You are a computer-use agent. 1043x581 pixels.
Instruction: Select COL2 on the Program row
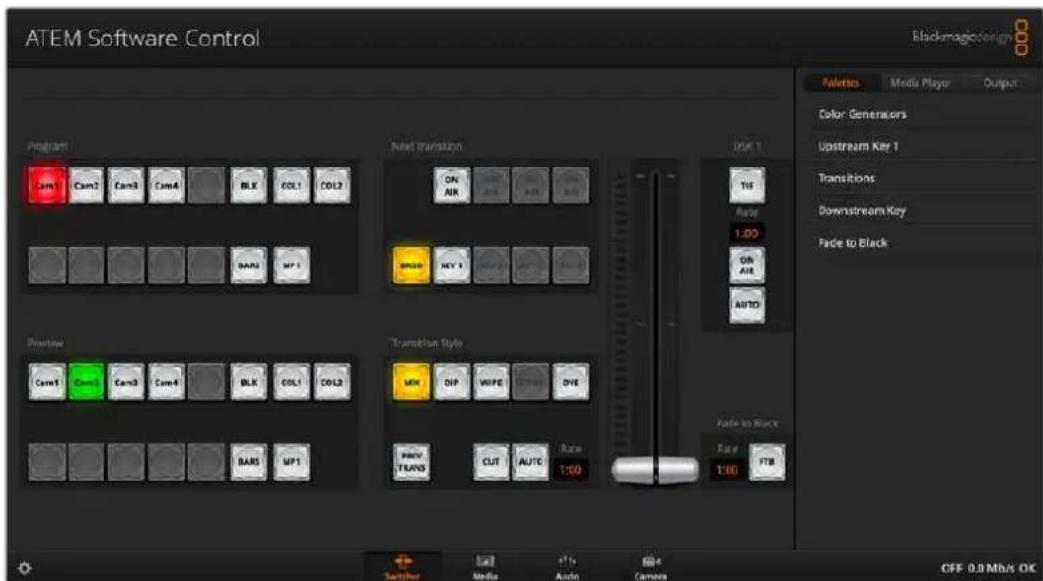pos(332,186)
